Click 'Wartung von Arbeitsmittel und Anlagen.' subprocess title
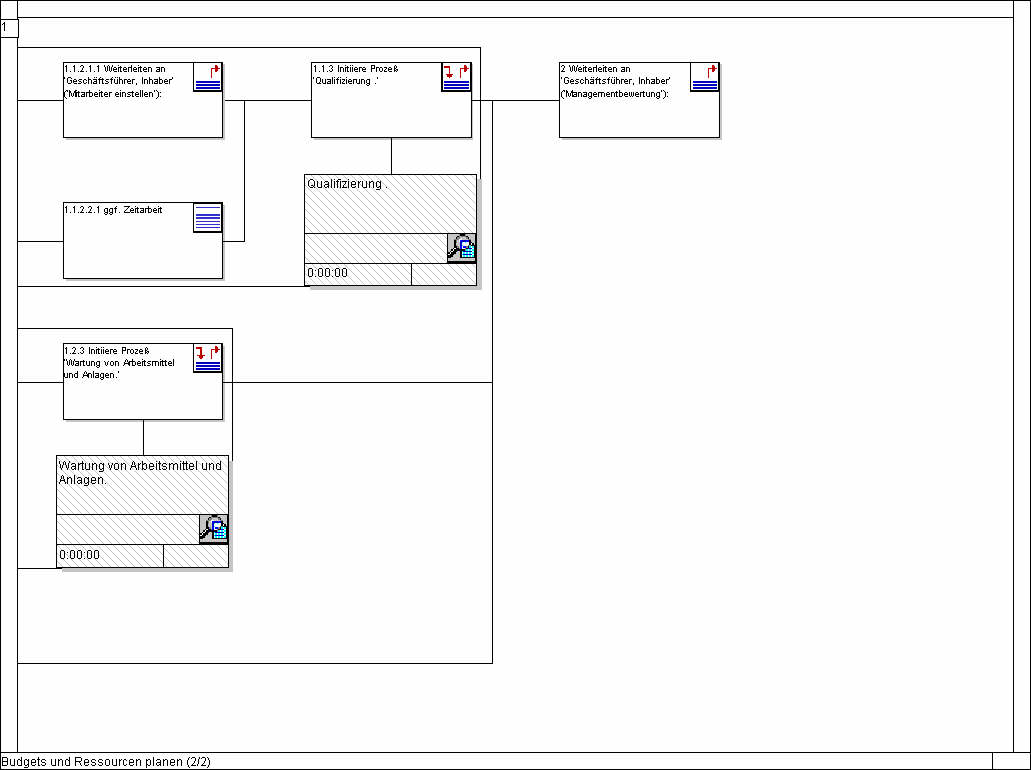 click(140, 472)
